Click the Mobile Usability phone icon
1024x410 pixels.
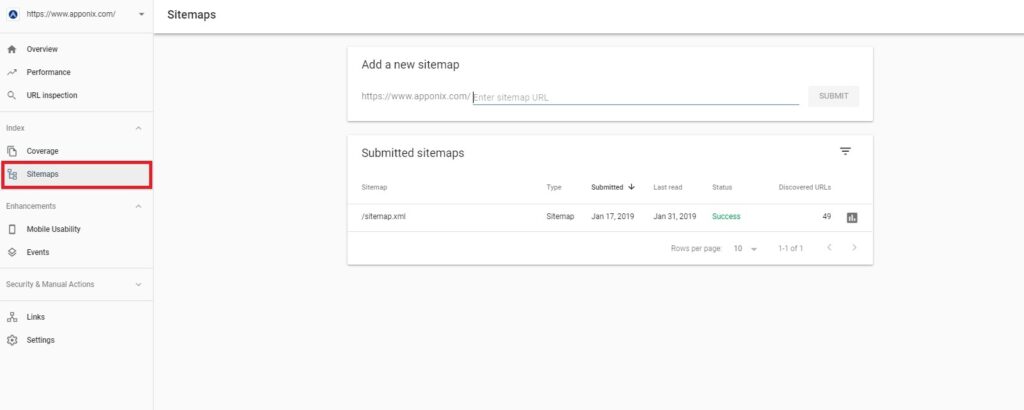[12, 229]
